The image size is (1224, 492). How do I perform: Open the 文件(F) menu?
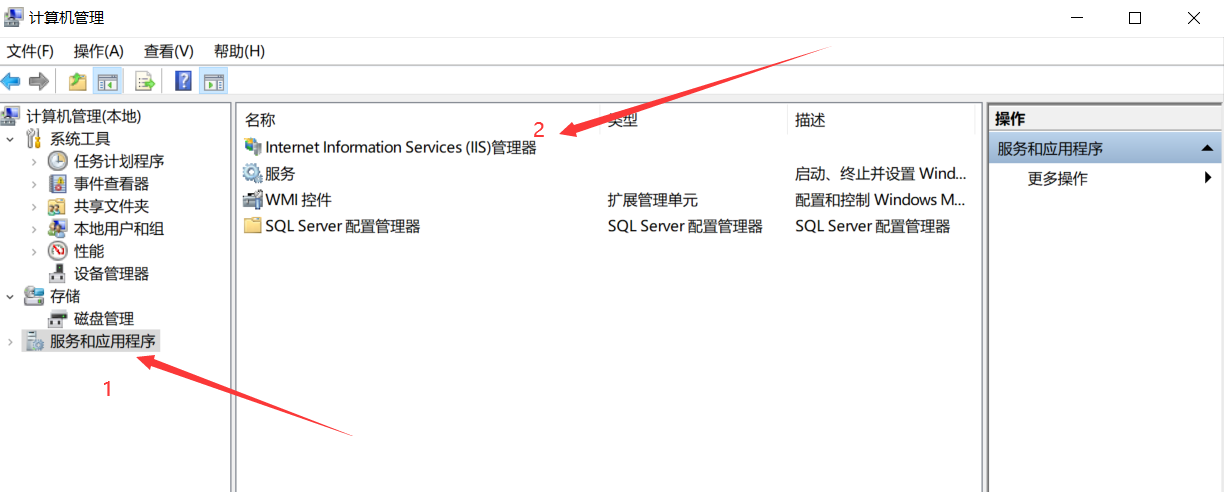pyautogui.click(x=30, y=51)
